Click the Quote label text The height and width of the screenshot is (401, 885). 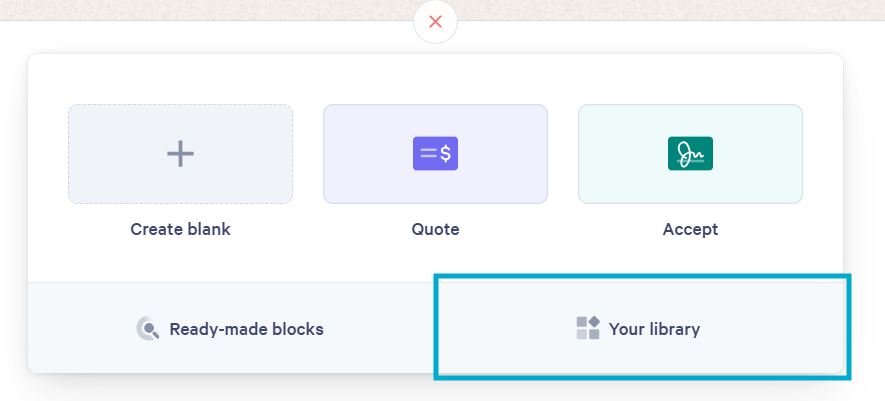pyautogui.click(x=435, y=229)
